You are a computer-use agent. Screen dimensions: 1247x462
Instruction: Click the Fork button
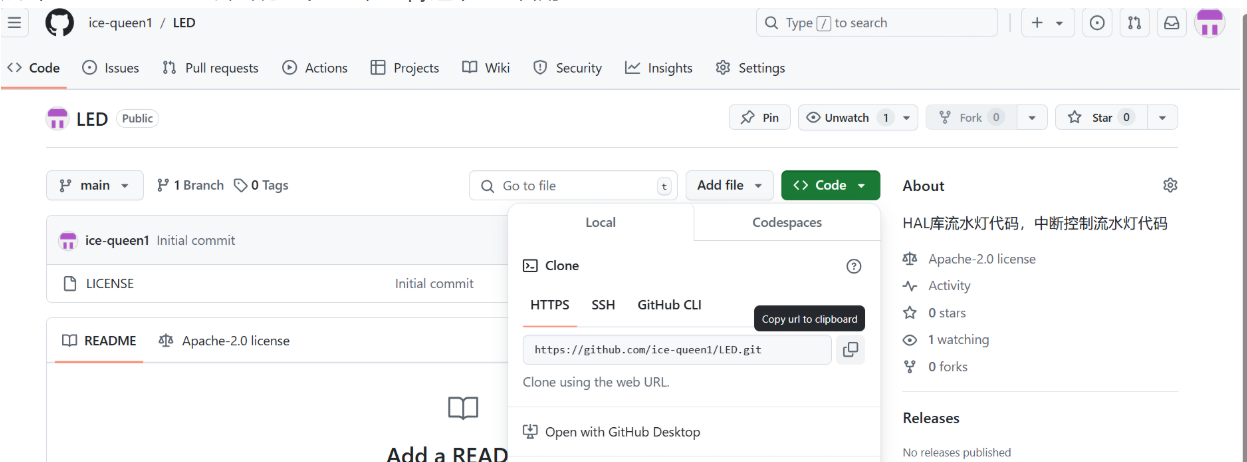tap(971, 118)
